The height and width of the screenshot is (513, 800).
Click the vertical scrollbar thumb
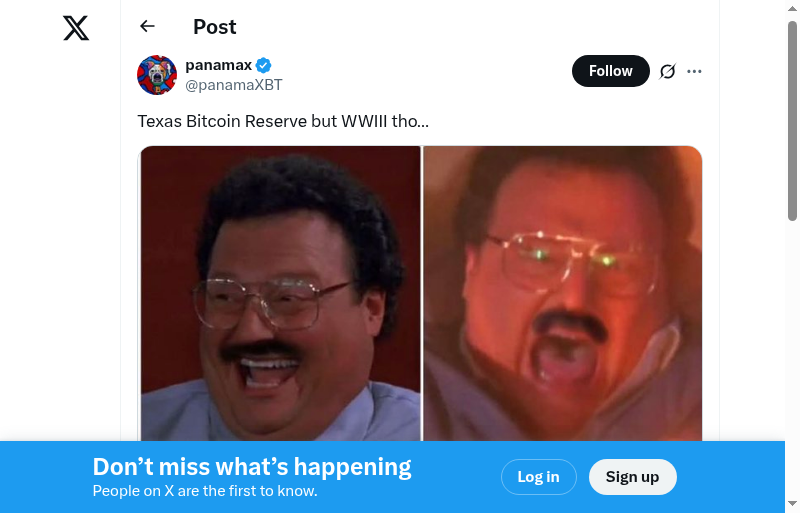792,121
